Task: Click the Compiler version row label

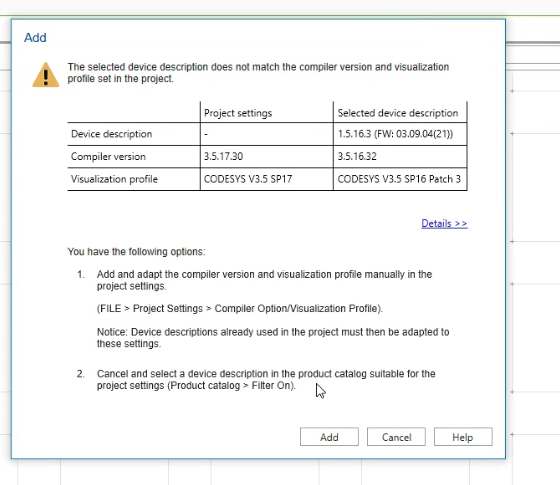Action: (x=108, y=156)
